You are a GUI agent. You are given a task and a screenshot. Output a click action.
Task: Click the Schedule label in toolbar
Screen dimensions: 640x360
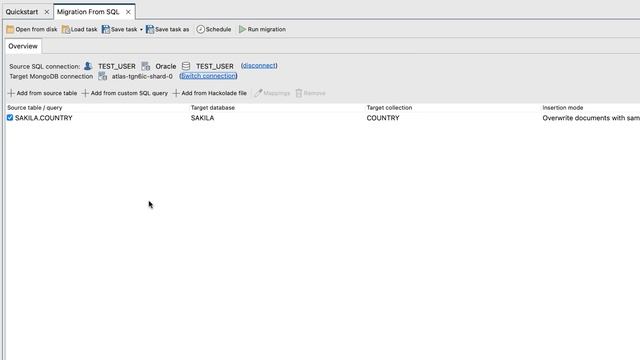(218, 29)
